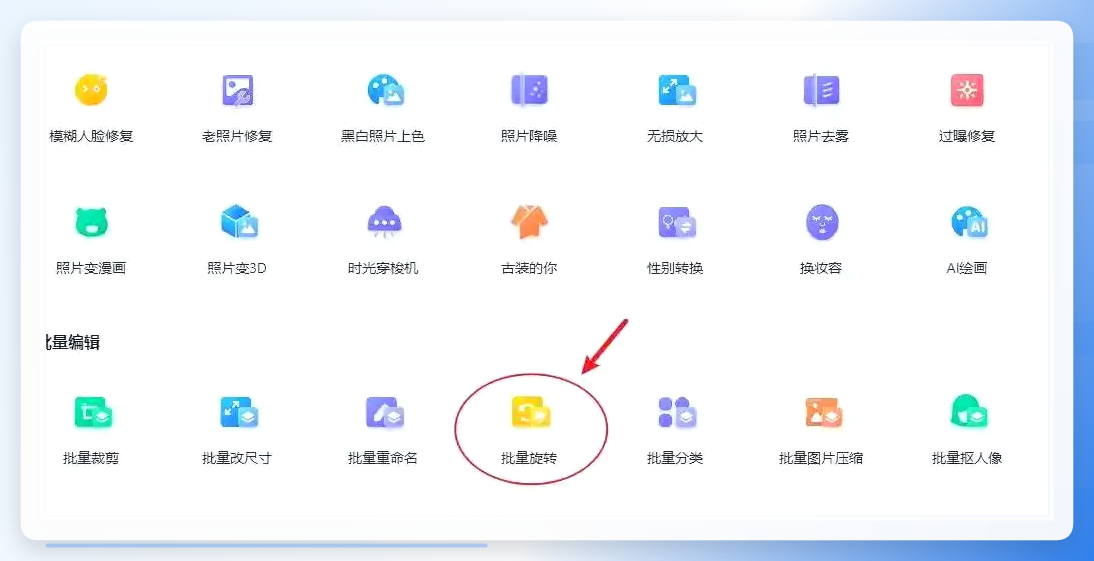Click the 批量抠人像 text label

click(967, 458)
